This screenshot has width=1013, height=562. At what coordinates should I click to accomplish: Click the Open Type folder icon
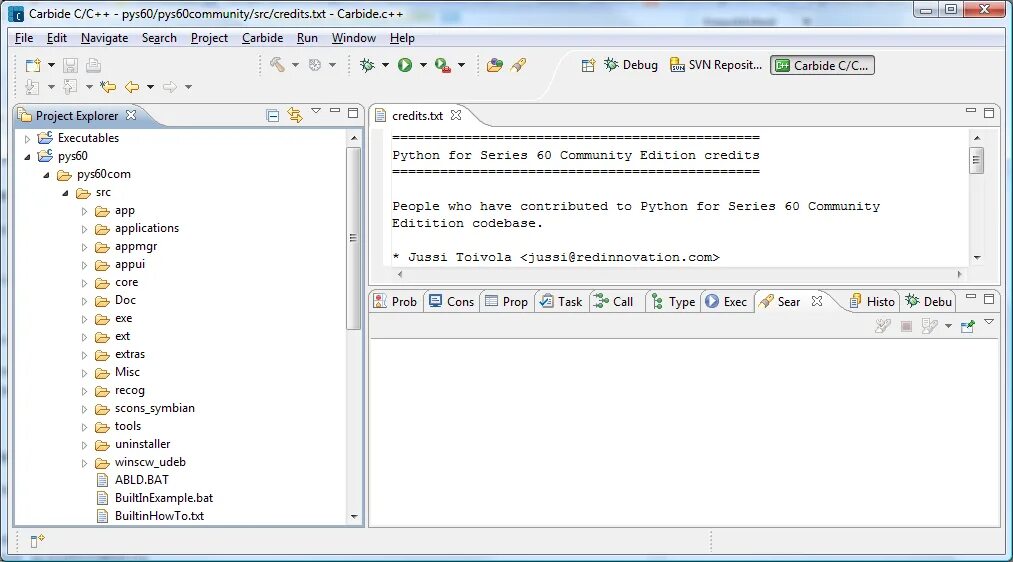tap(495, 65)
